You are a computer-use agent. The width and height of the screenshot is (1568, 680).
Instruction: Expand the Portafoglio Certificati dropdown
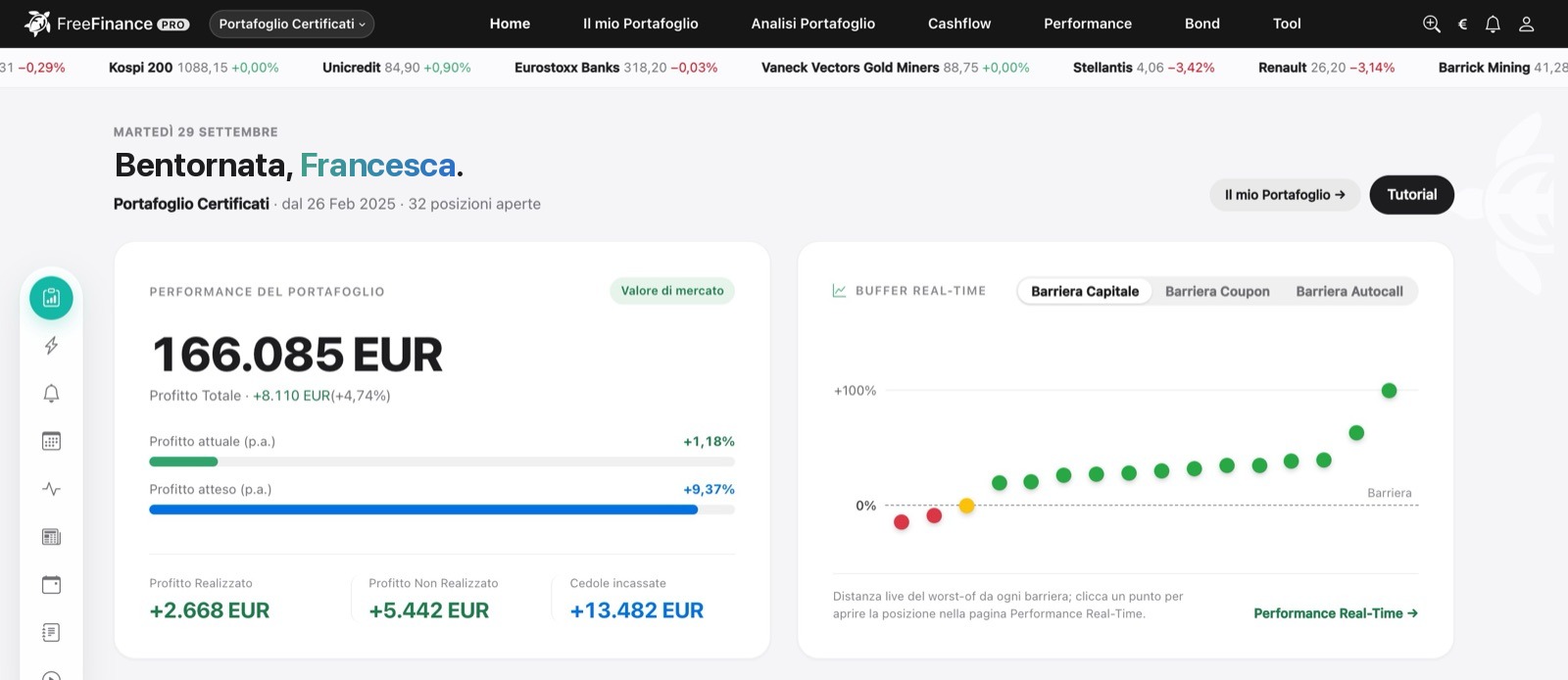[x=292, y=24]
